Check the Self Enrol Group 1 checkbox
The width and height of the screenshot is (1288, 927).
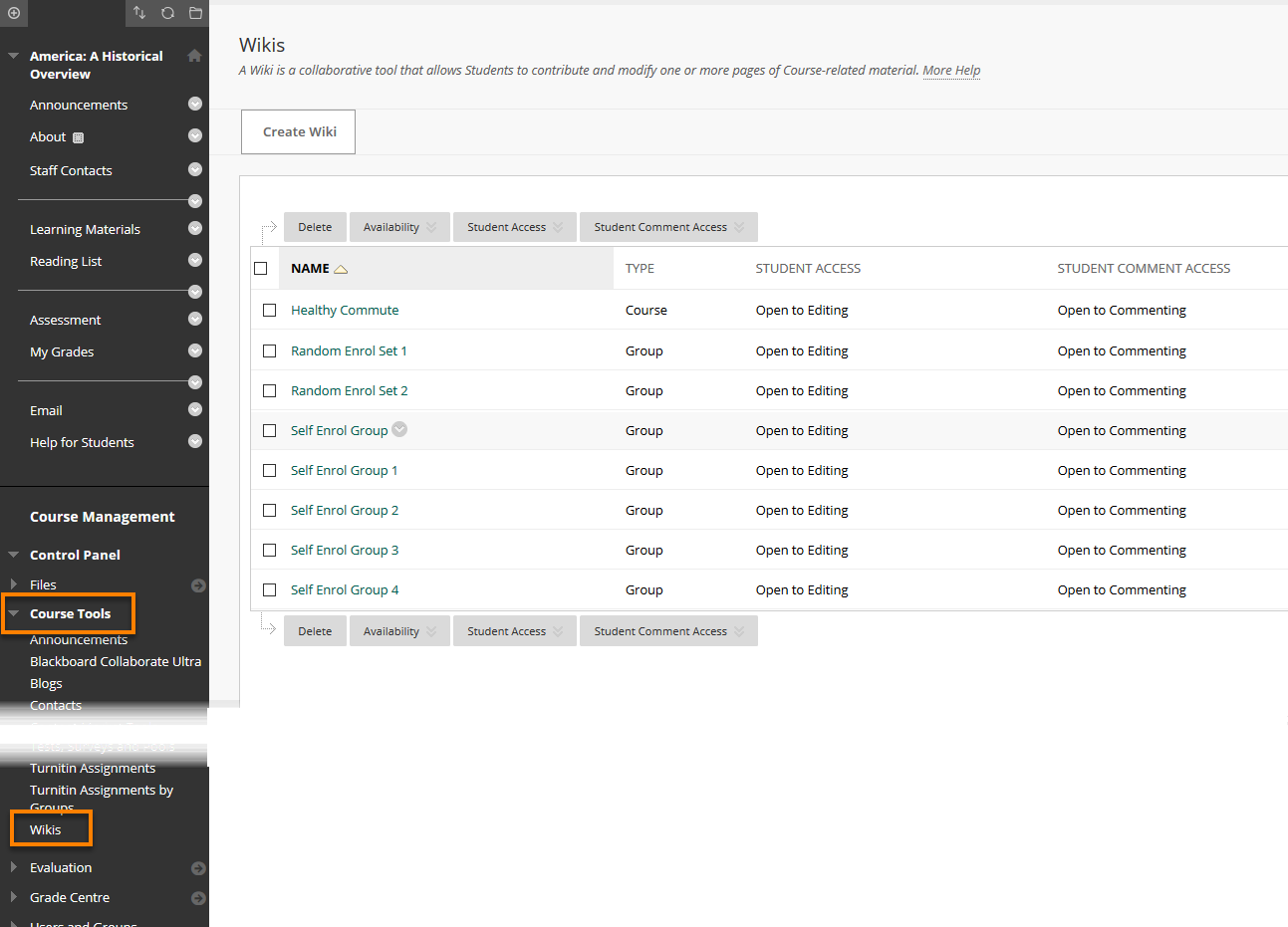tap(269, 470)
